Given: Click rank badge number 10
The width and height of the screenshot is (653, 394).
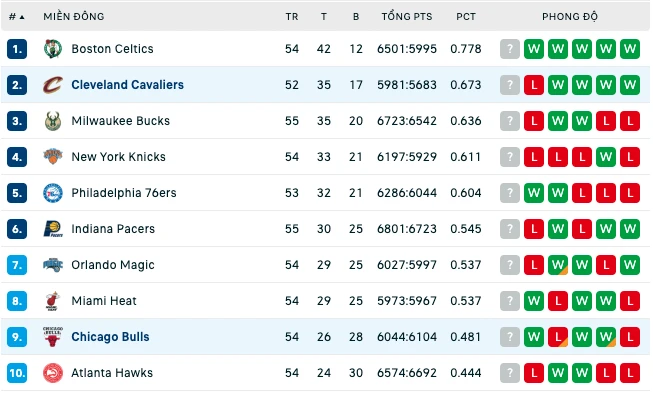Looking at the screenshot, I should pyautogui.click(x=17, y=373).
